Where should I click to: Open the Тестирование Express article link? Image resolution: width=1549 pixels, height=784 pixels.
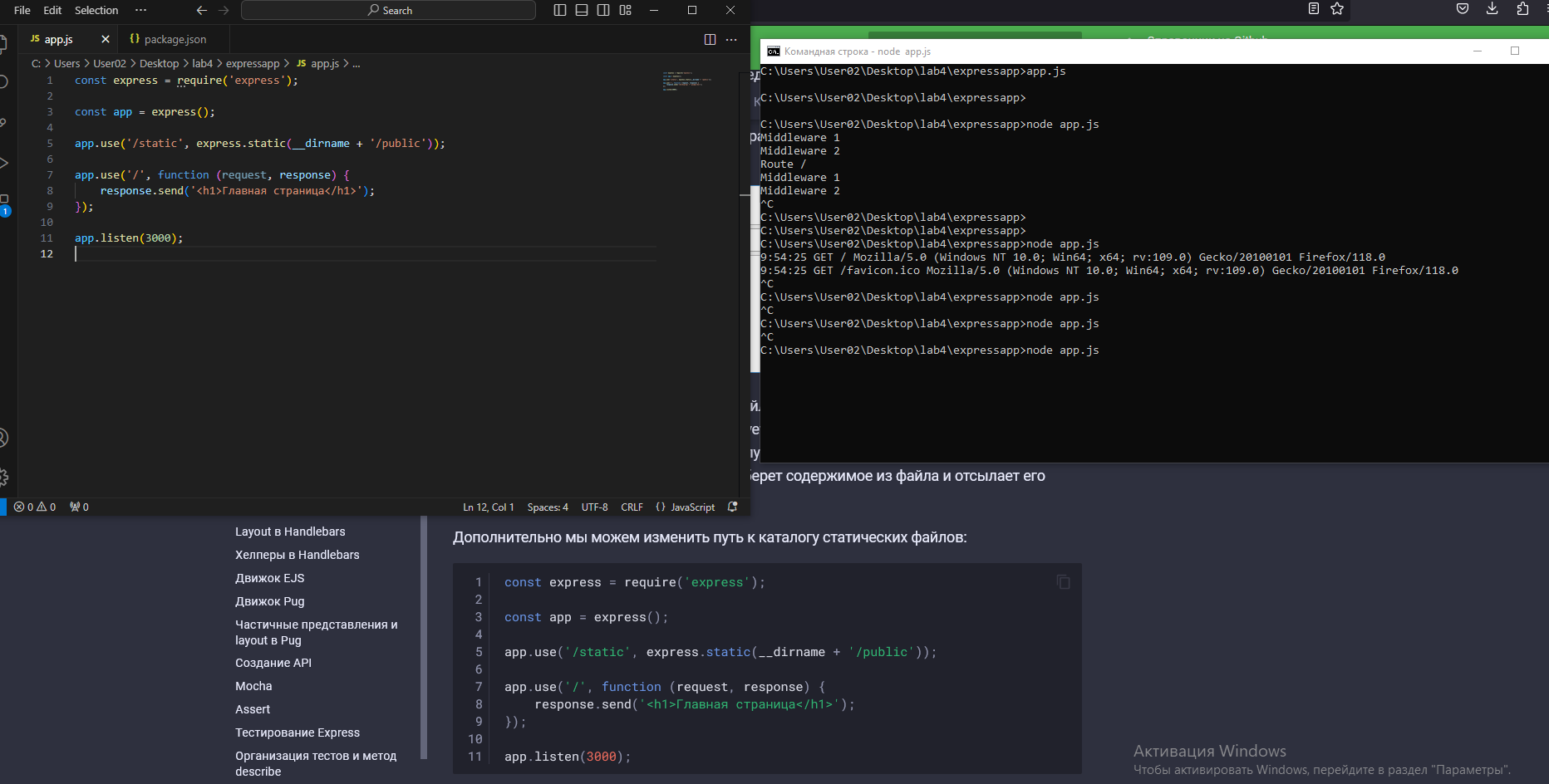tap(298, 733)
